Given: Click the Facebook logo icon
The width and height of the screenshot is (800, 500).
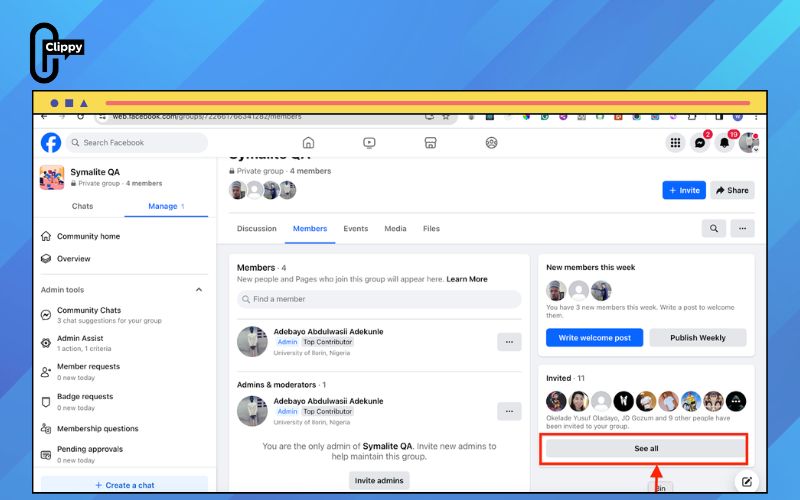Looking at the screenshot, I should 51,142.
